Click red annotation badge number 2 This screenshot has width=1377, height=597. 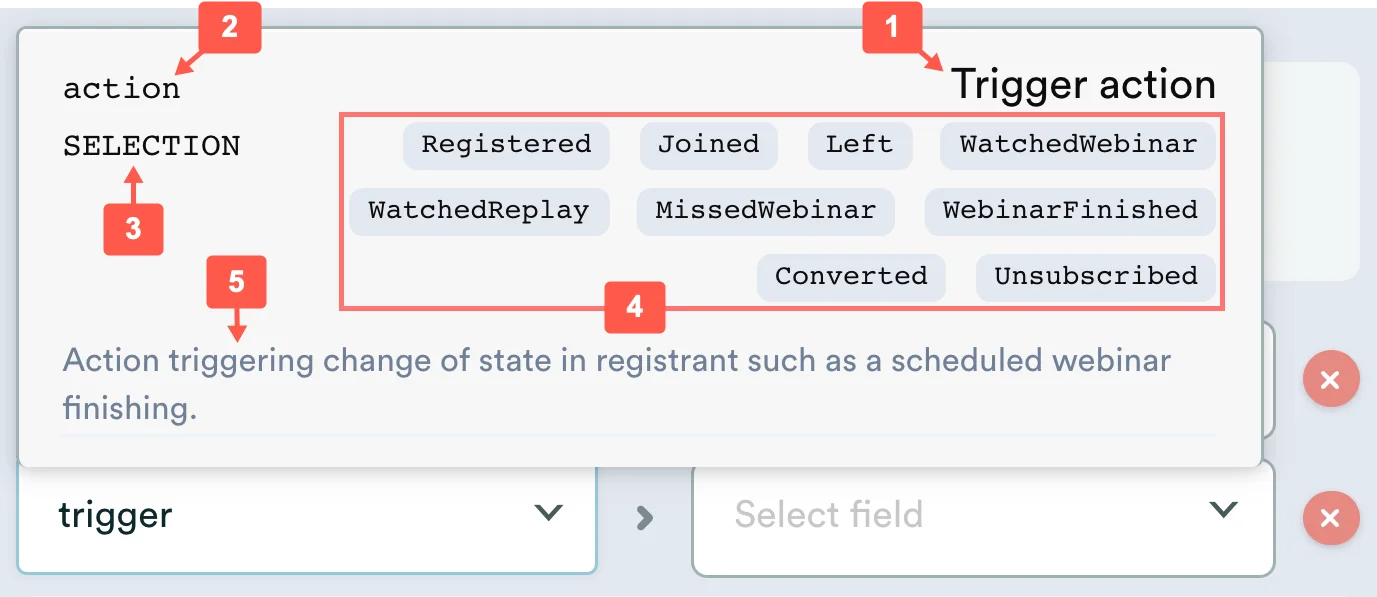230,27
